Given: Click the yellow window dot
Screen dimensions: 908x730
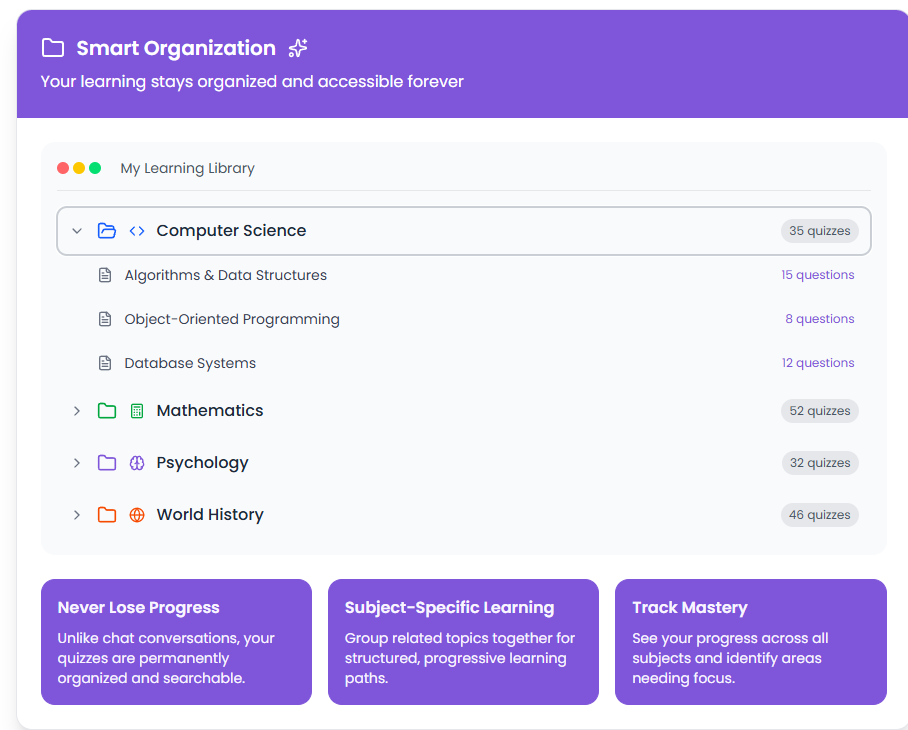Looking at the screenshot, I should click(x=79, y=168).
